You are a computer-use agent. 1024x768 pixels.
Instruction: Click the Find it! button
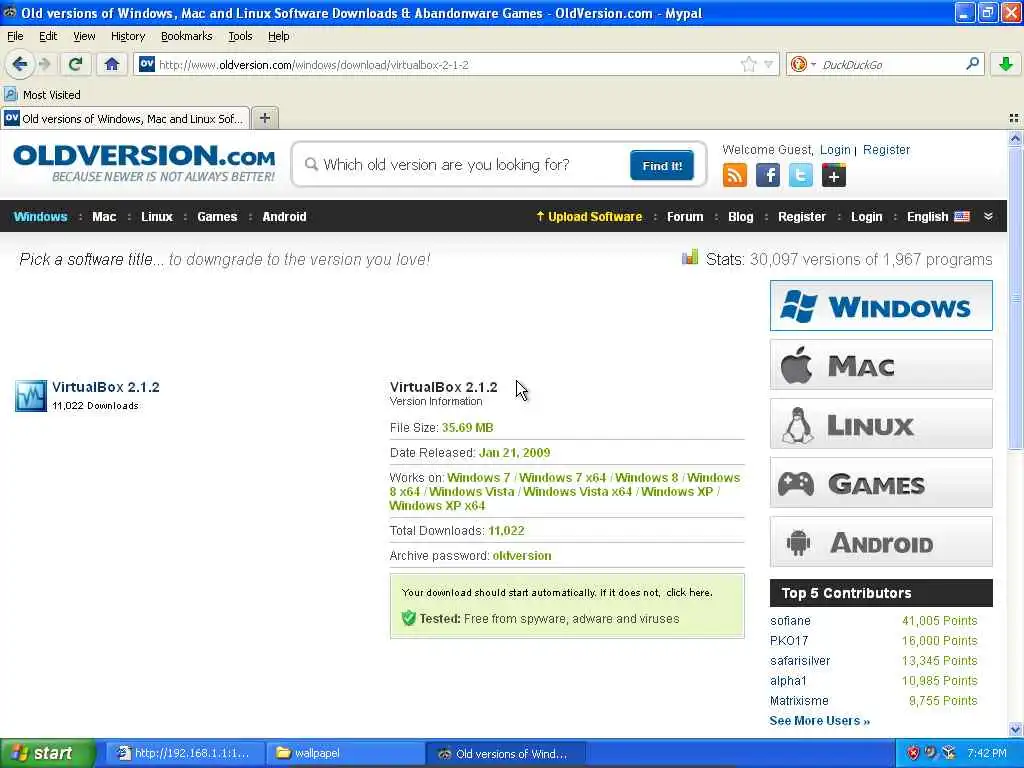click(662, 165)
